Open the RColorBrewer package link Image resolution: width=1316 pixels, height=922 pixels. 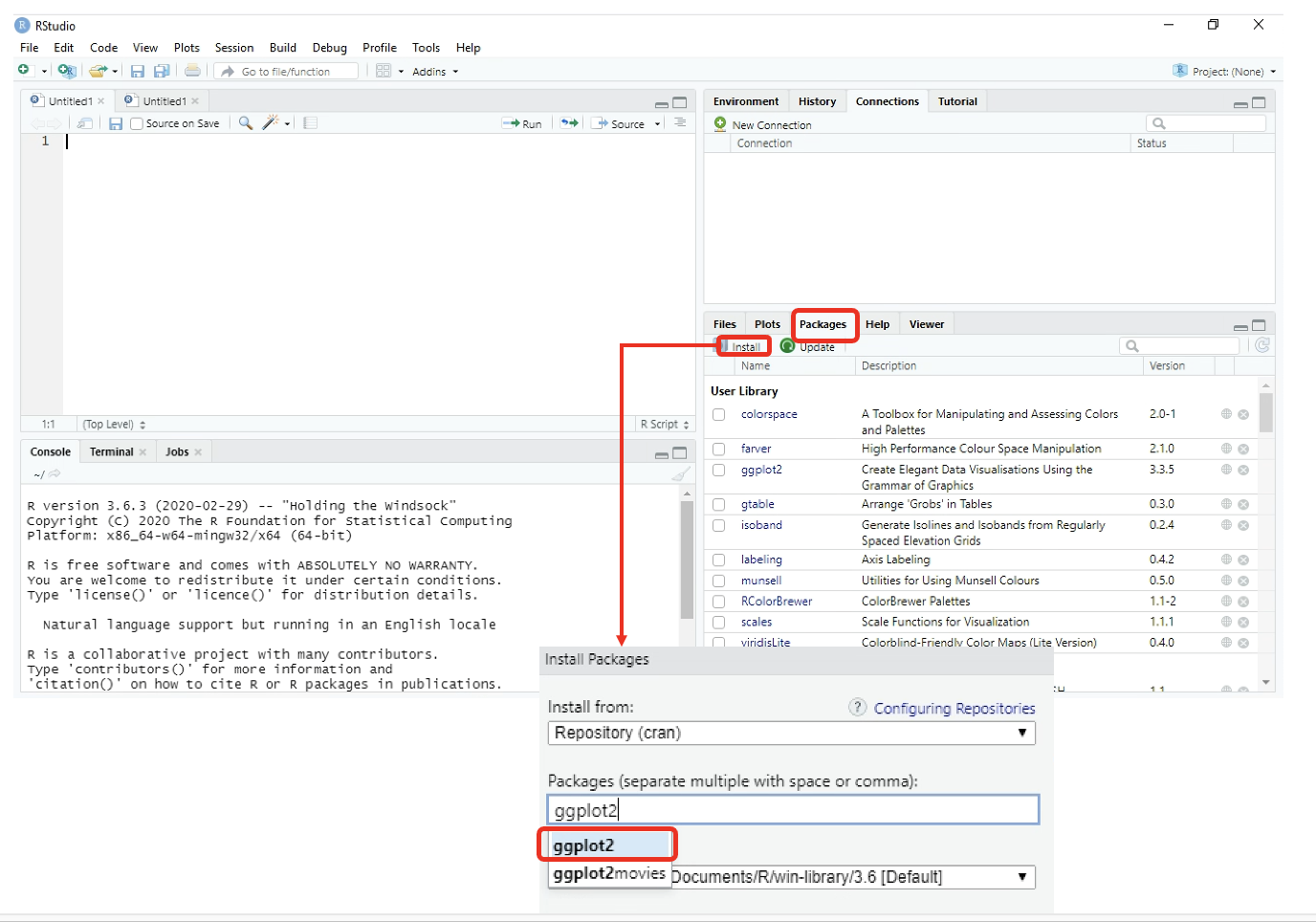click(x=777, y=602)
